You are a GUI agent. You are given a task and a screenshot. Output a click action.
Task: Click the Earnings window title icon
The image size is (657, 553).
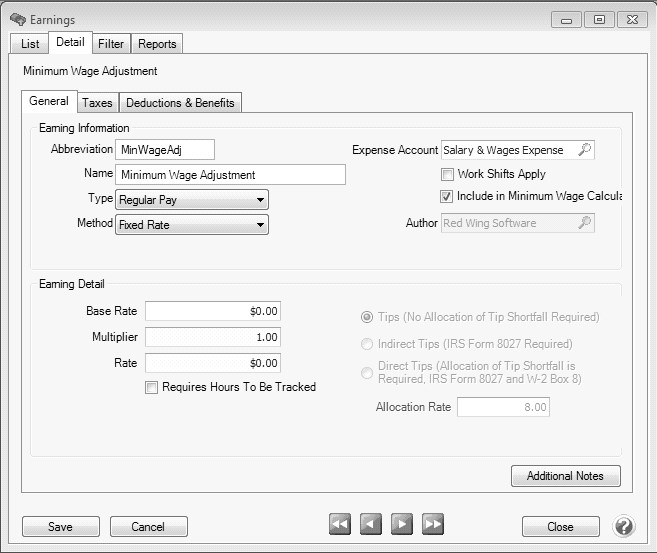[x=17, y=20]
